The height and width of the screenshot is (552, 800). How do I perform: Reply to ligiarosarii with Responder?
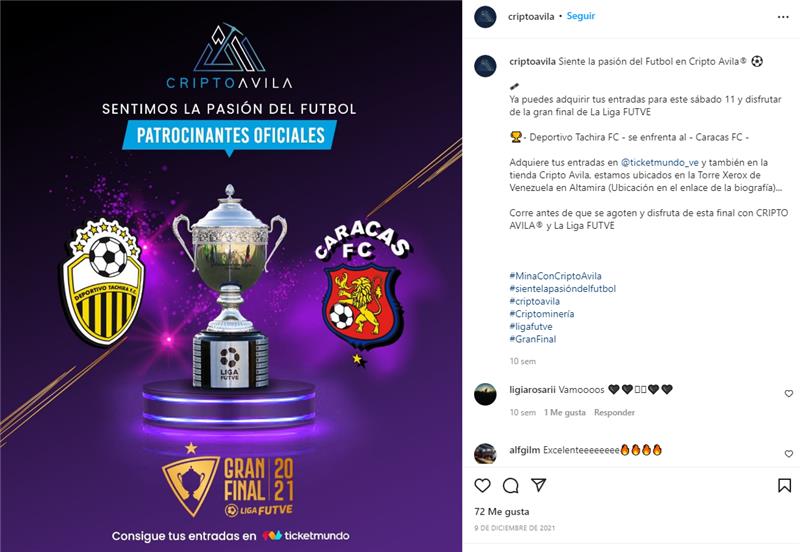pyautogui.click(x=614, y=412)
